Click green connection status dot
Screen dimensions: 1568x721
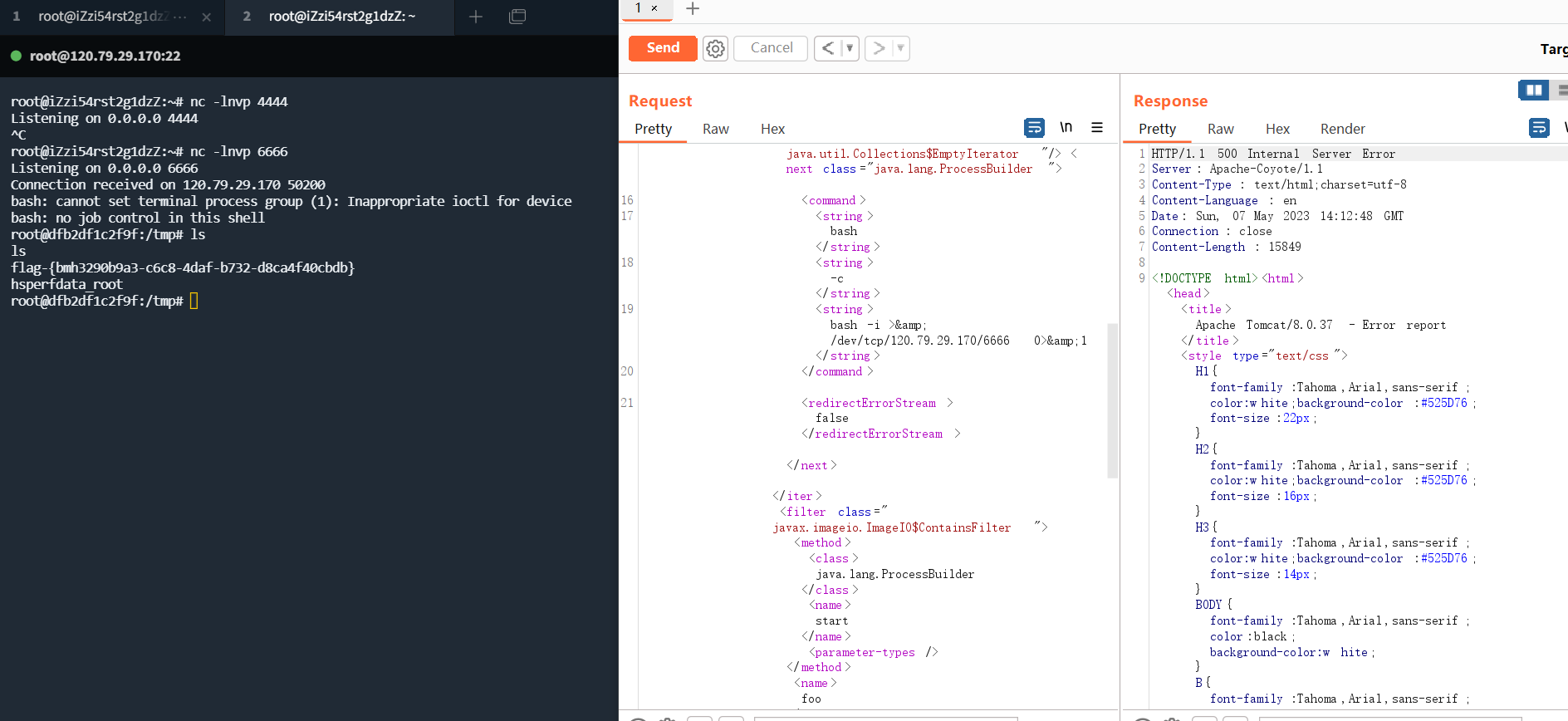16,56
